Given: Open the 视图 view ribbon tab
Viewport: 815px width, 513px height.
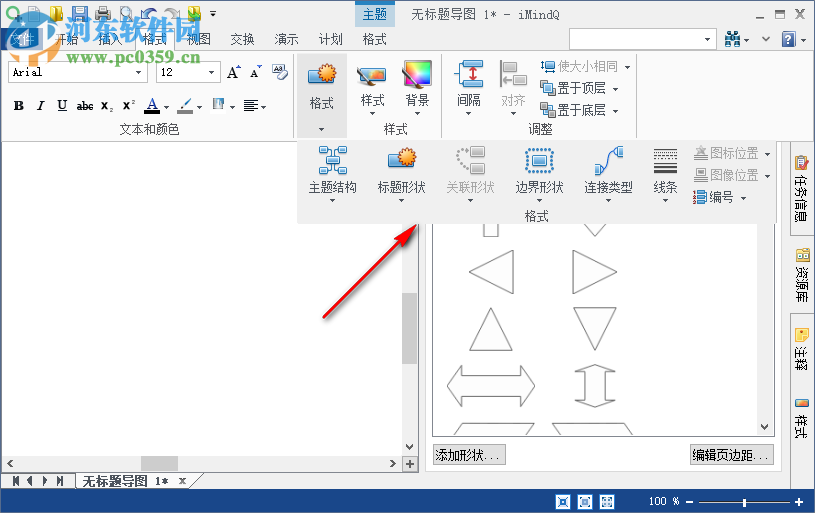Looking at the screenshot, I should click(x=199, y=39).
